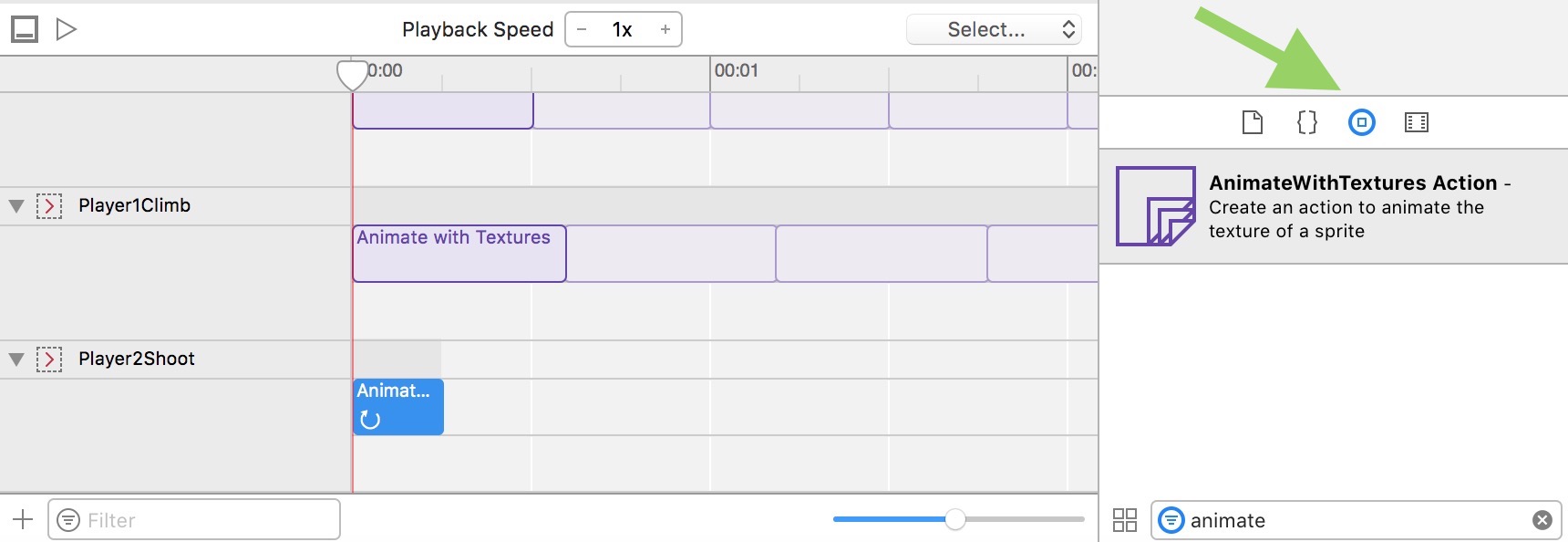
Task: Collapse the Player1Climb disclosure triangle
Action: 16,206
